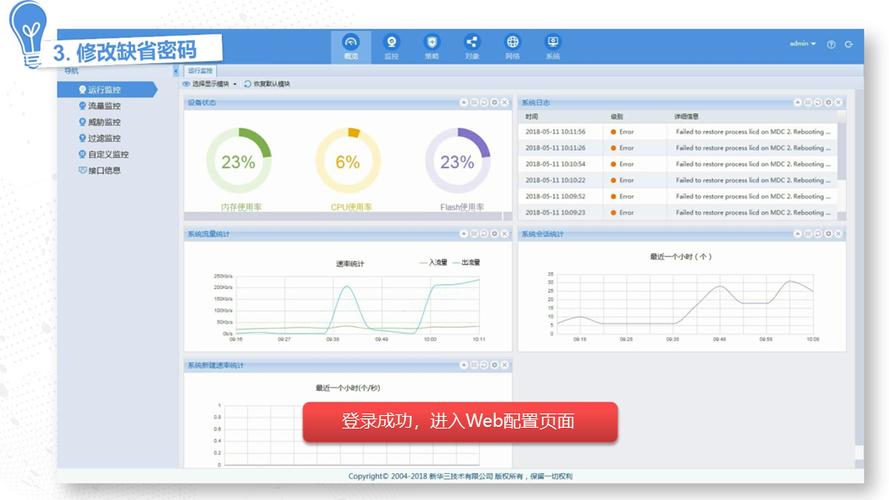Maximize the 系统会话统计 panel

tap(808, 234)
